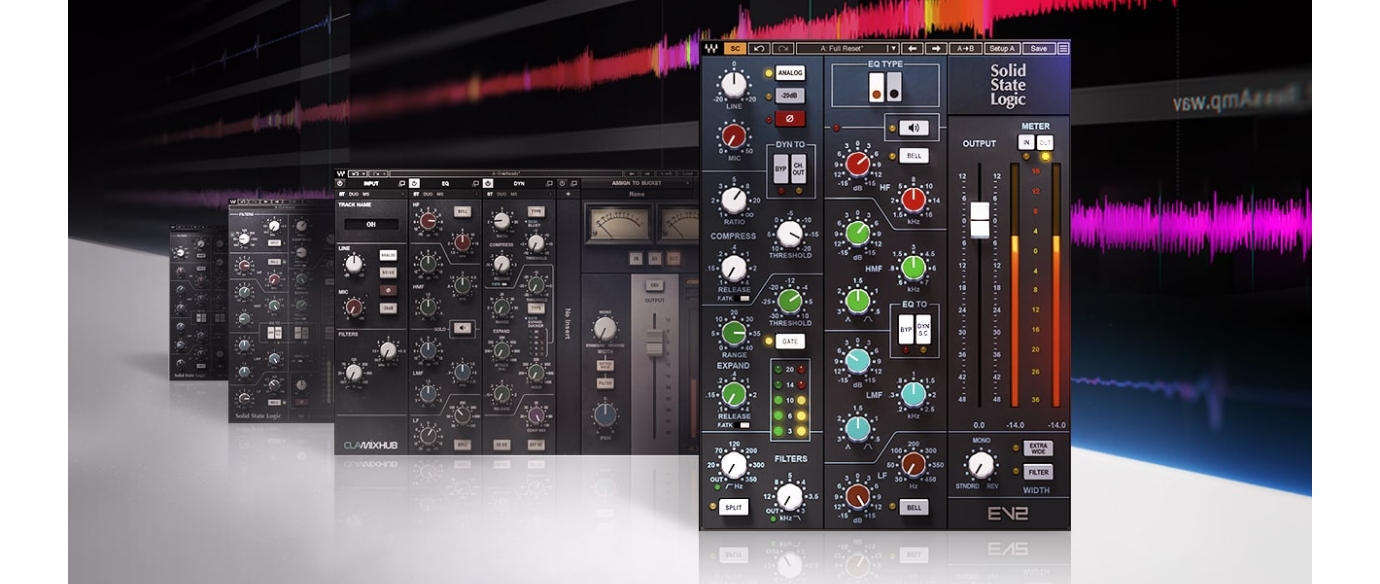Screen dimensions: 1380x584
Task: Click the DYN TO BYP switch
Action: [781, 167]
